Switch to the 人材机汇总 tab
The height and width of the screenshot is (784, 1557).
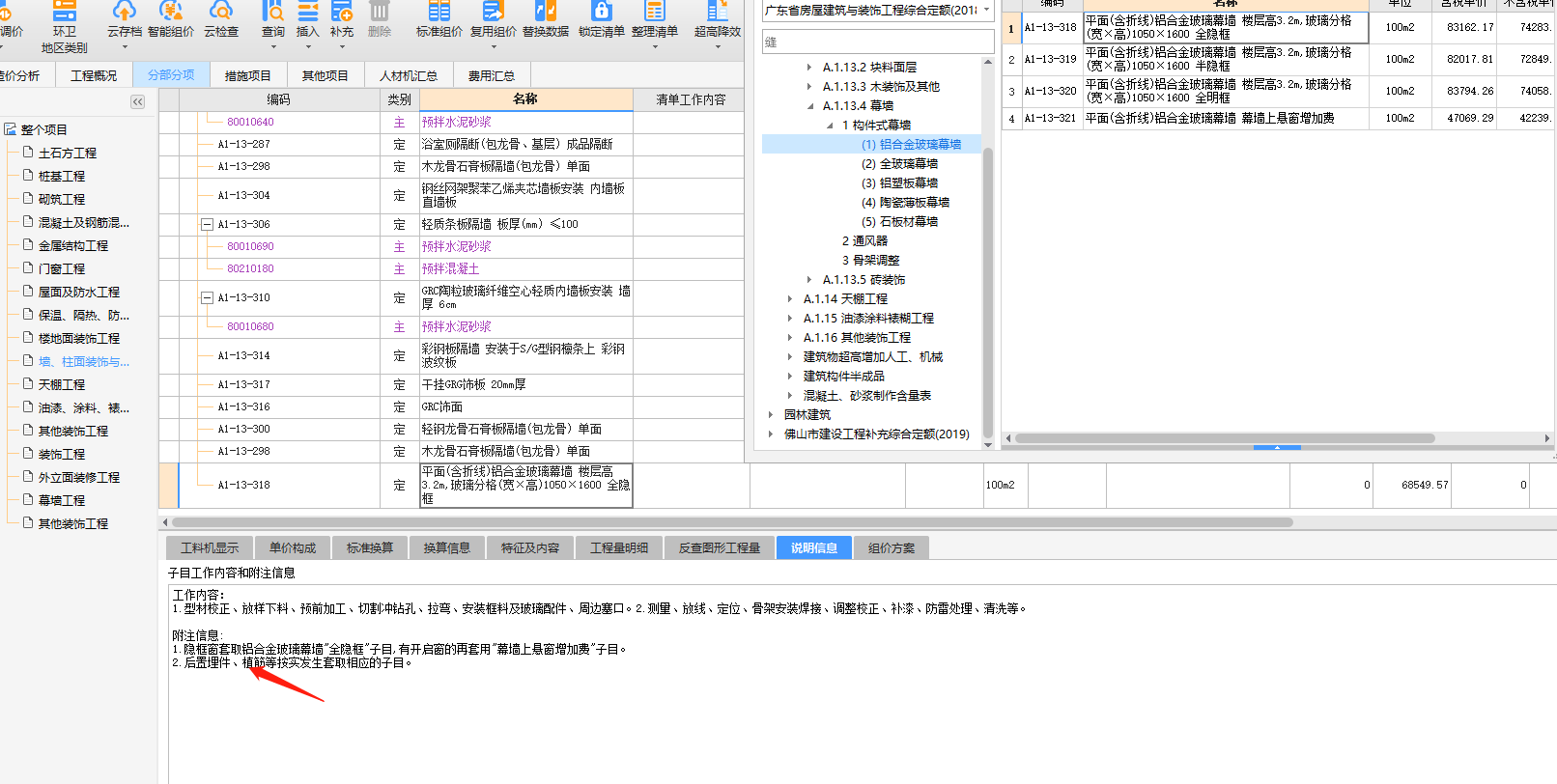tap(409, 75)
